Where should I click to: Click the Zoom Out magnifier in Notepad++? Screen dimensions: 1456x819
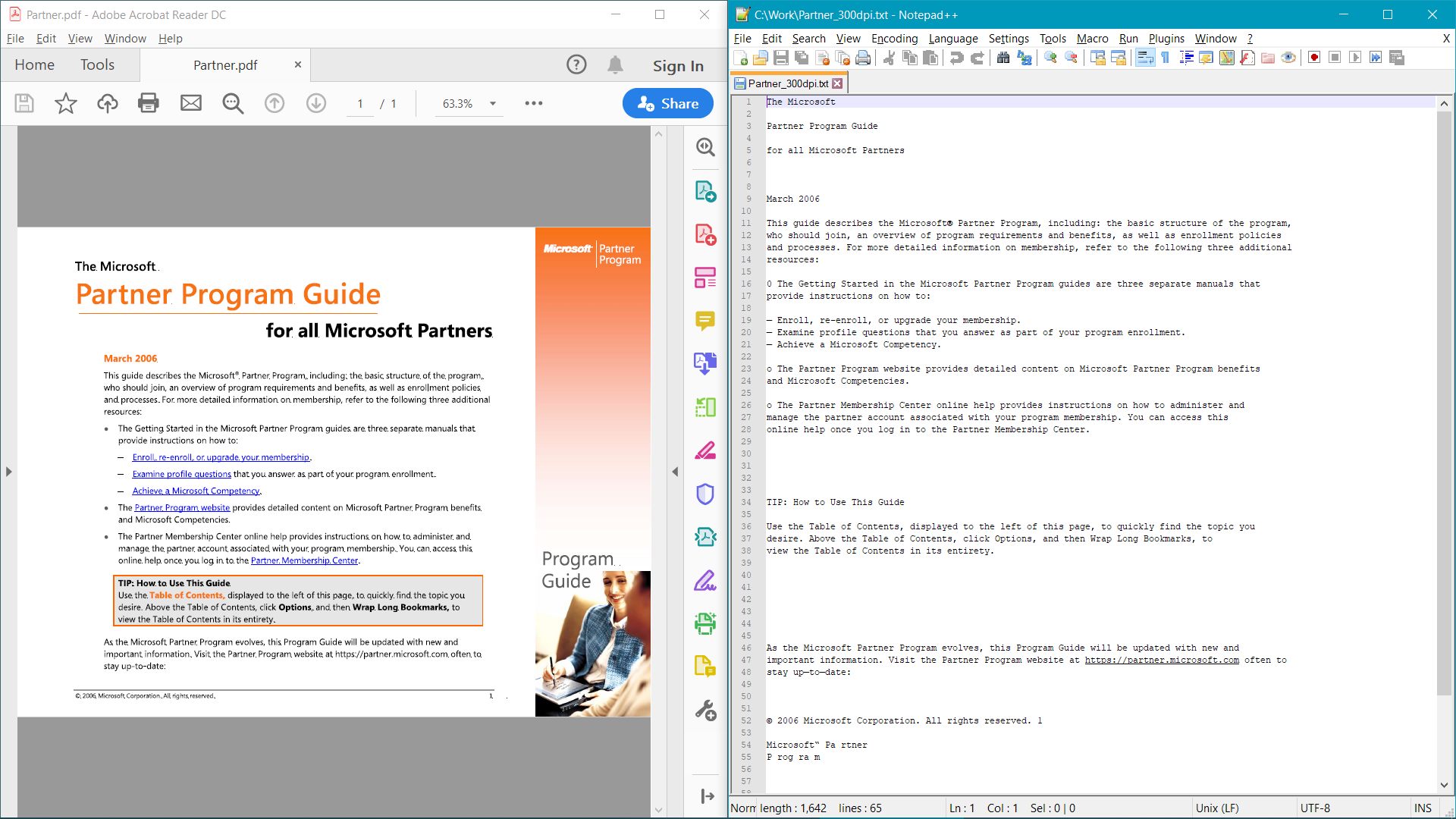[1071, 58]
